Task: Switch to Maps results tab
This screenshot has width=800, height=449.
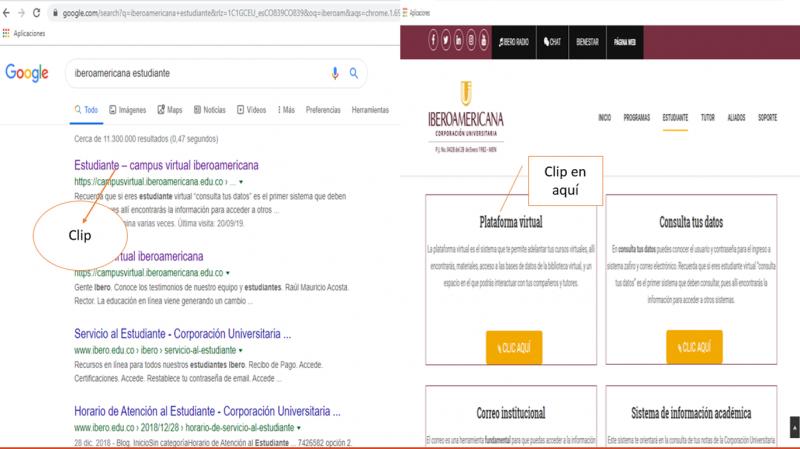Action: [170, 110]
